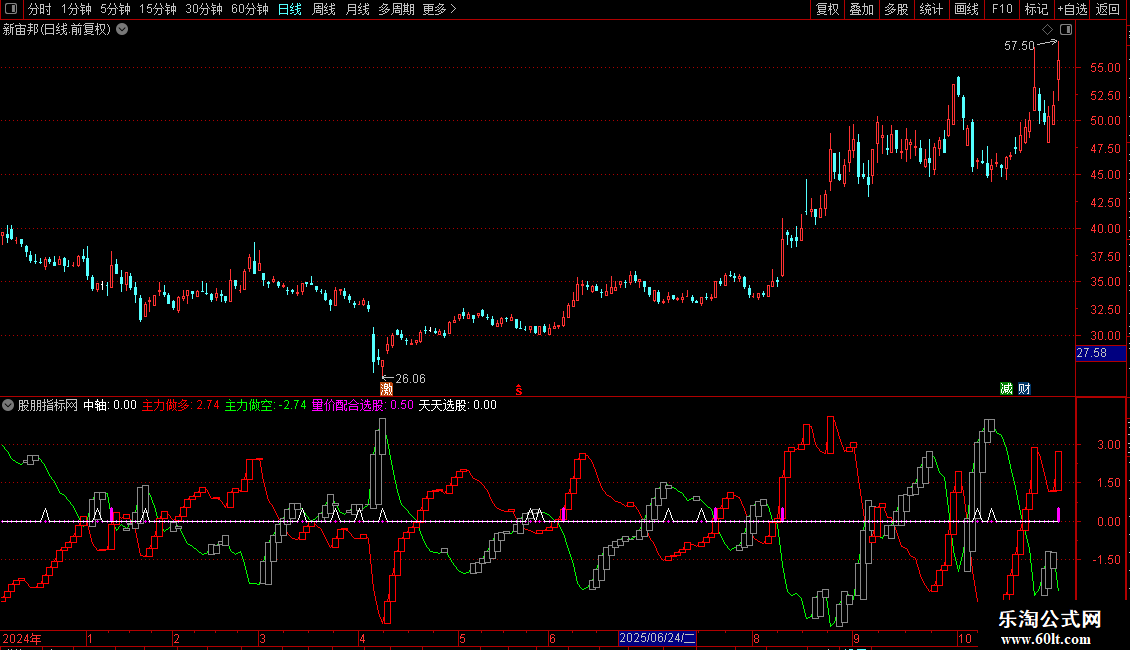Open dropdown beside 股朋指标网 indicator
Image resolution: width=1130 pixels, height=650 pixels.
tap(8, 405)
